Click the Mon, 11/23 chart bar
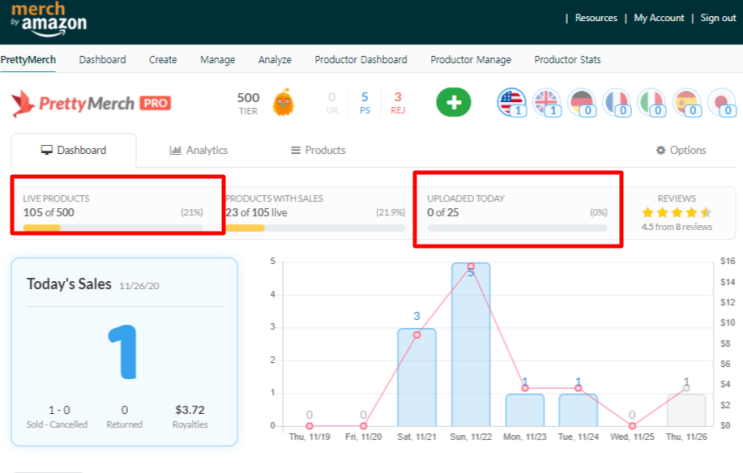Image resolution: width=743 pixels, height=473 pixels. coord(525,410)
